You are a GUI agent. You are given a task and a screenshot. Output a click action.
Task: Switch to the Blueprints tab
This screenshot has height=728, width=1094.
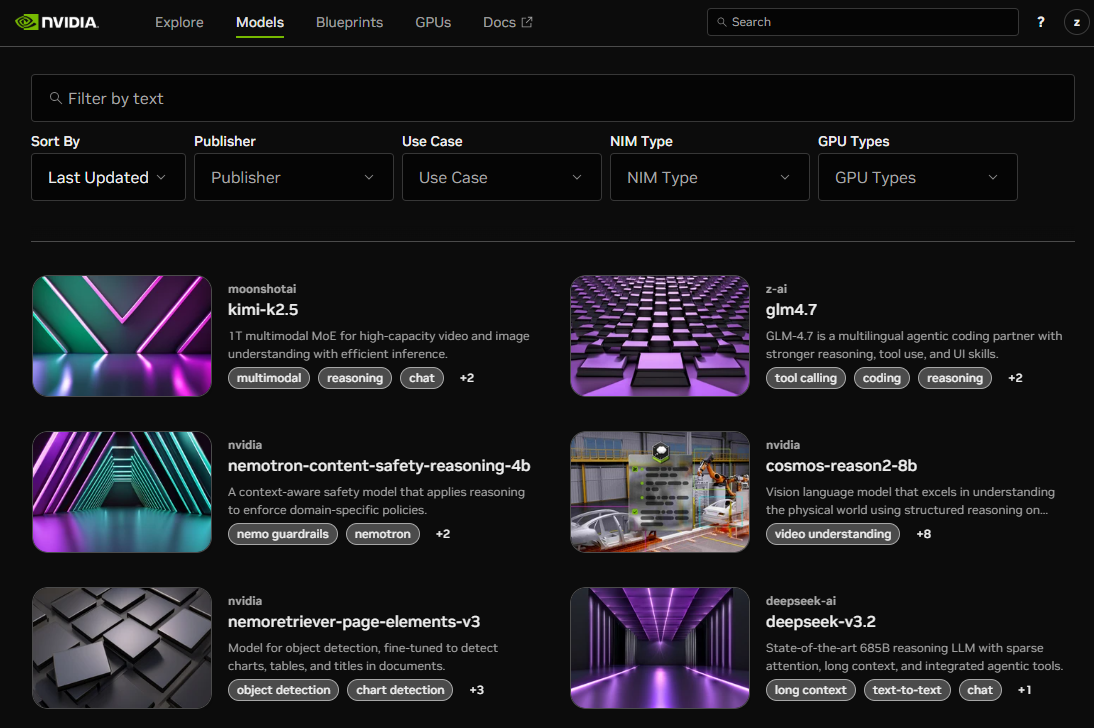(349, 22)
